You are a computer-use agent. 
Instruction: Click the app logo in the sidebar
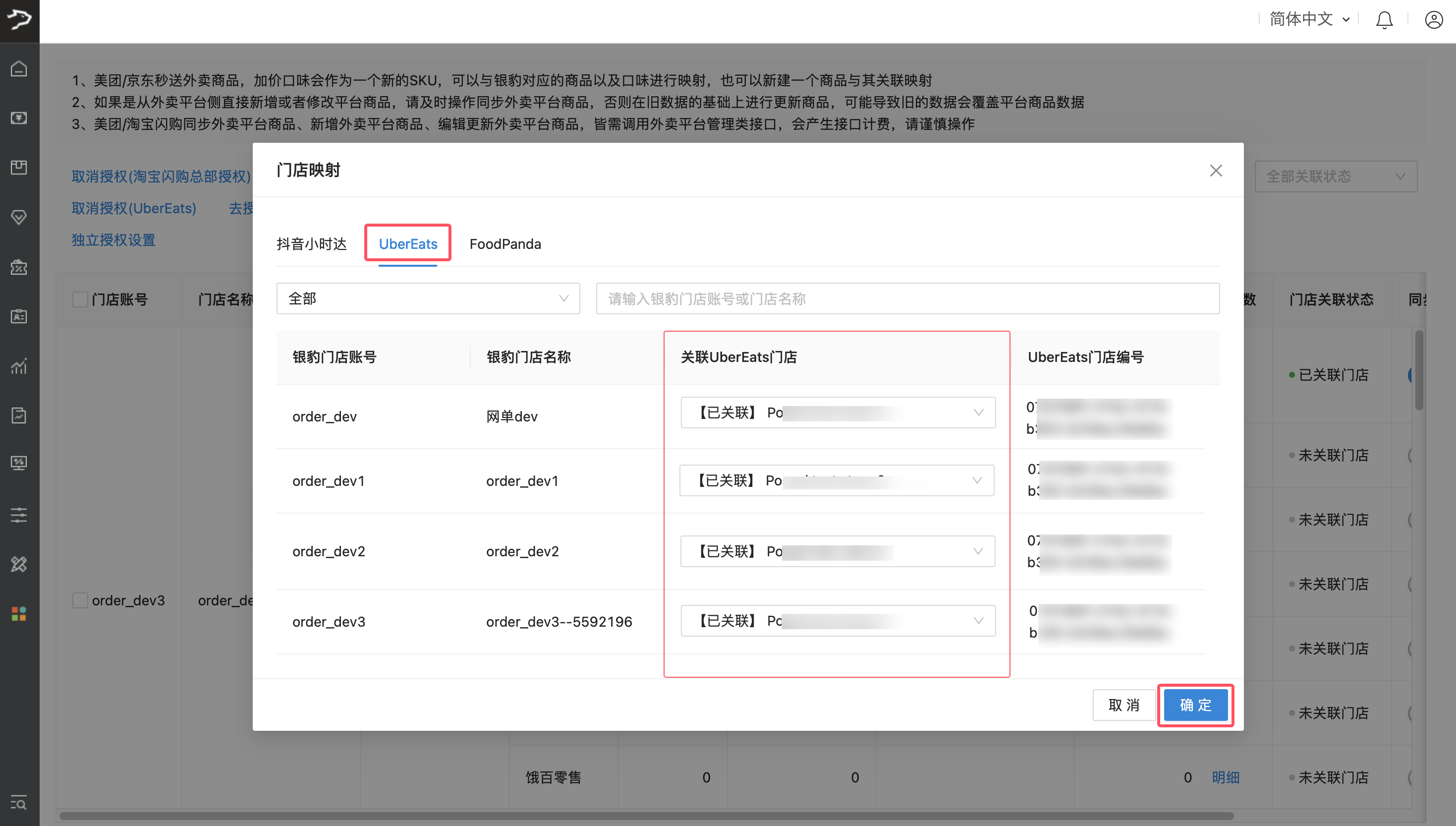[x=19, y=20]
